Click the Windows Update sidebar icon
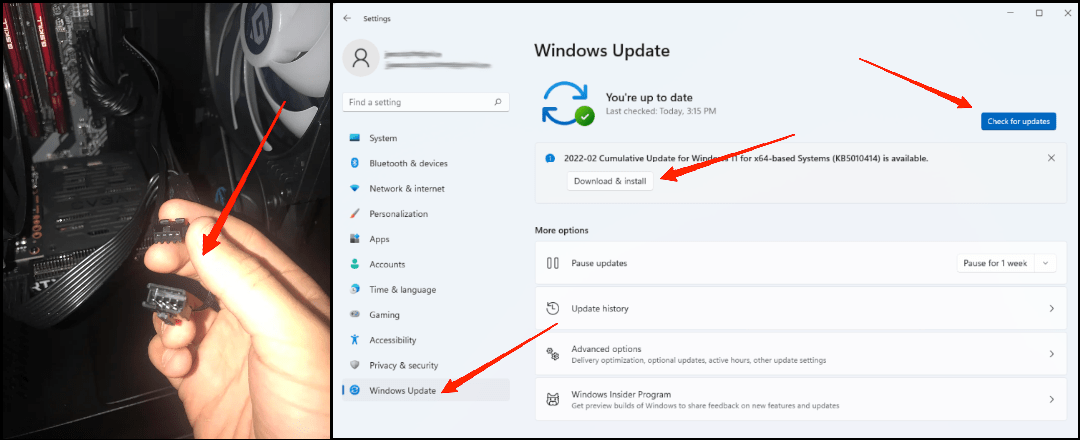 coord(355,390)
